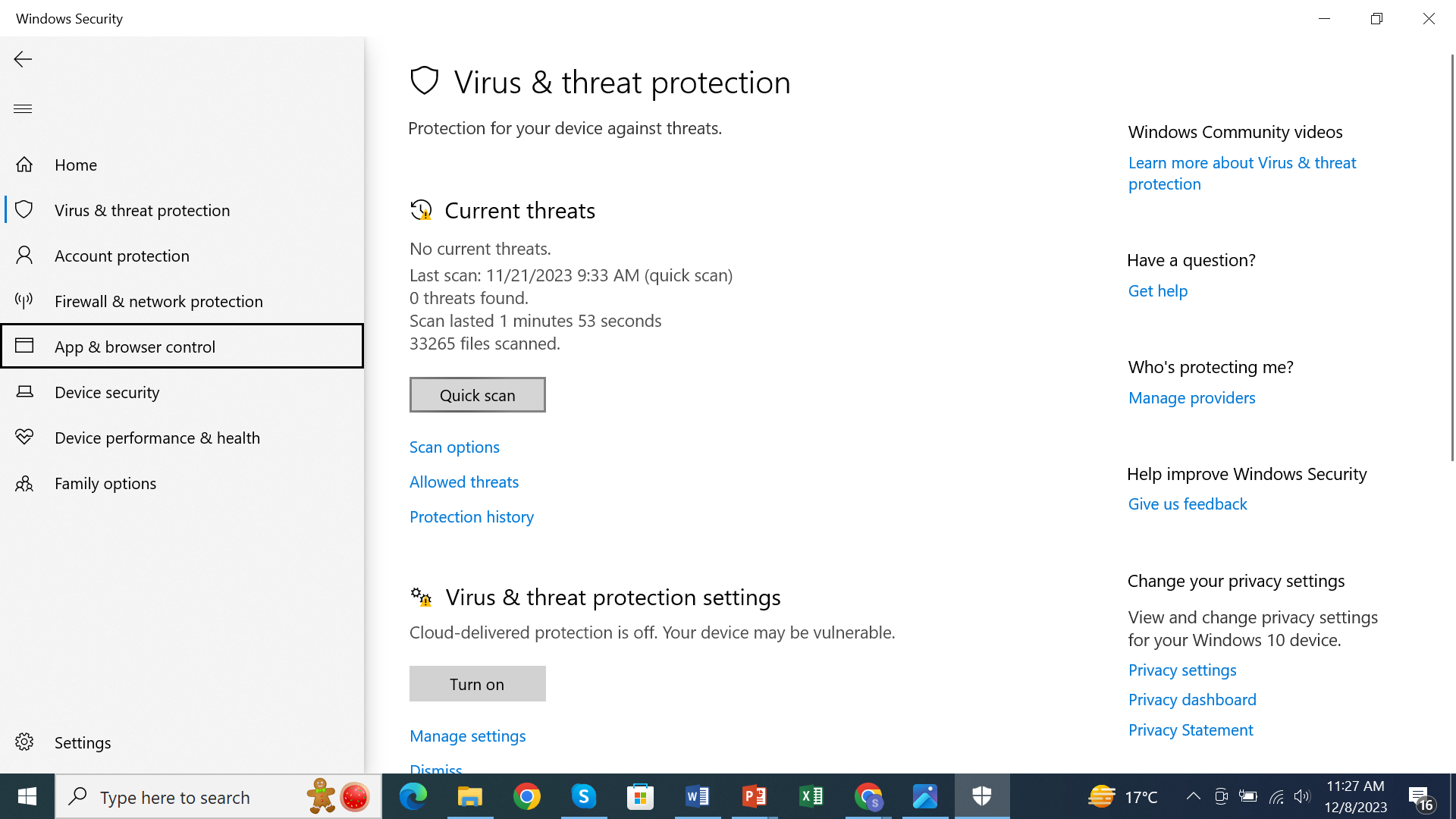The image size is (1456, 819).
Task: Run a Quick scan now
Action: 477,394
